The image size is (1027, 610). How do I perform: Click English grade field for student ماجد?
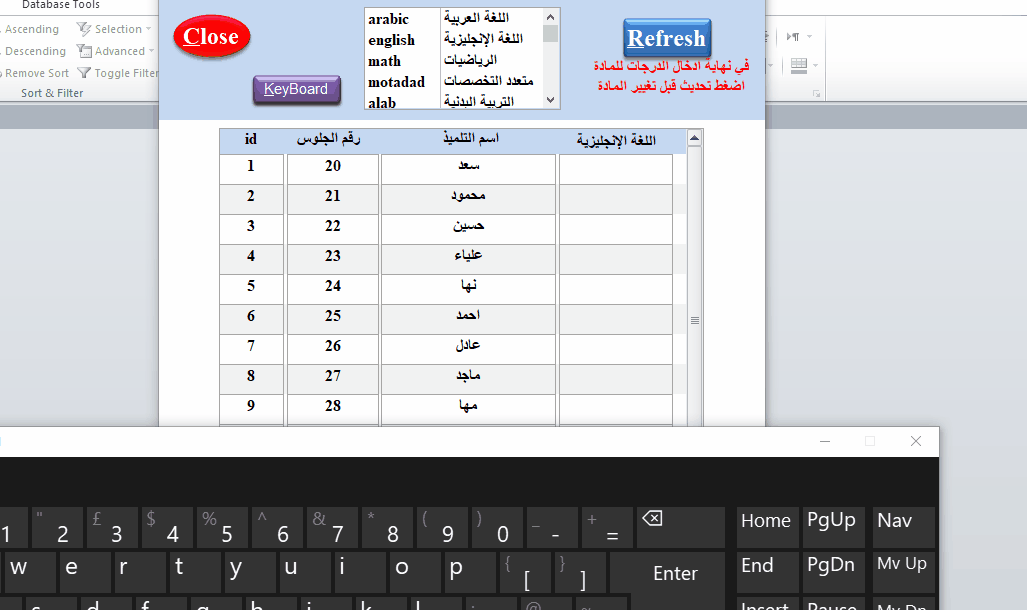pyautogui.click(x=616, y=379)
